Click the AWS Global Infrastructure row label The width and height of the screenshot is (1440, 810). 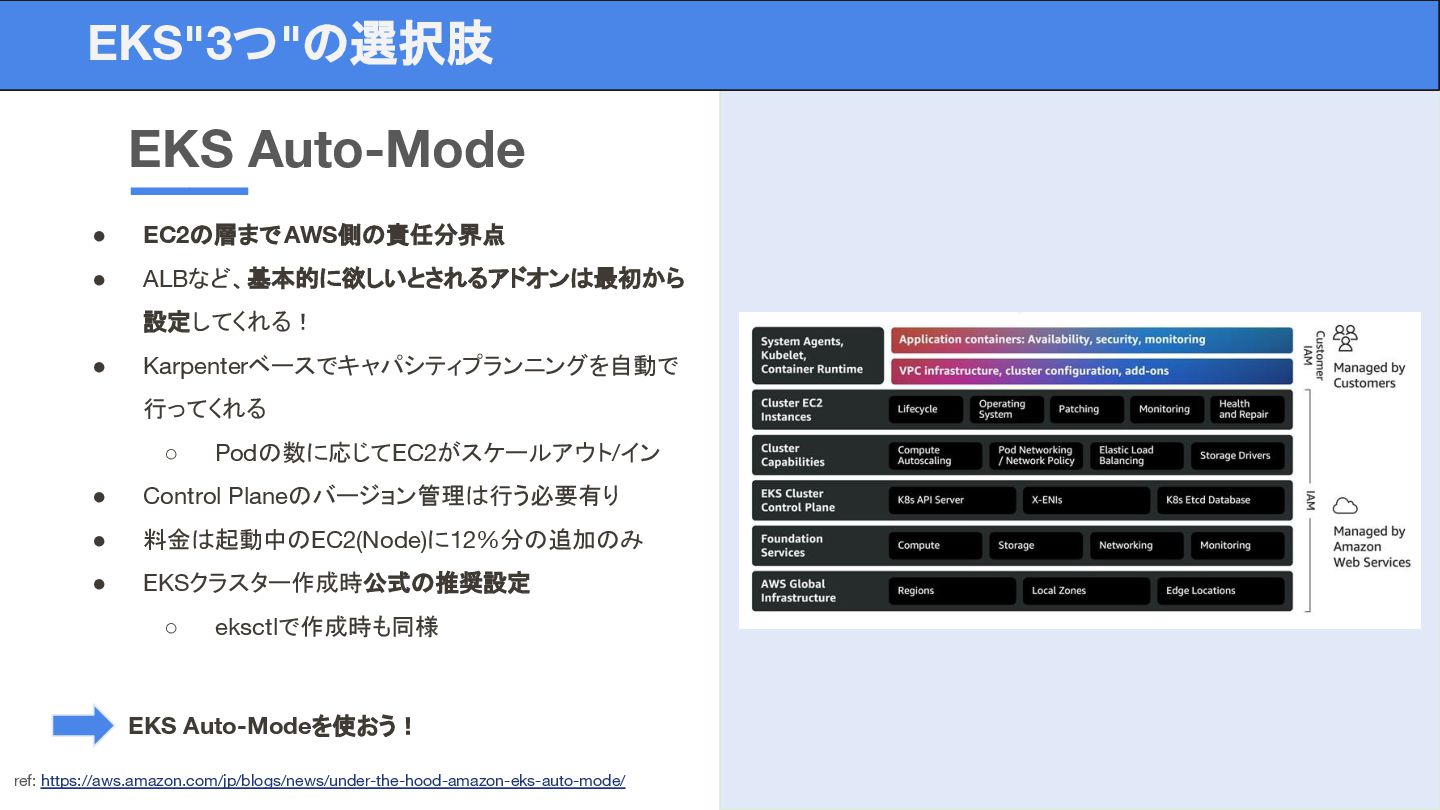tap(798, 591)
